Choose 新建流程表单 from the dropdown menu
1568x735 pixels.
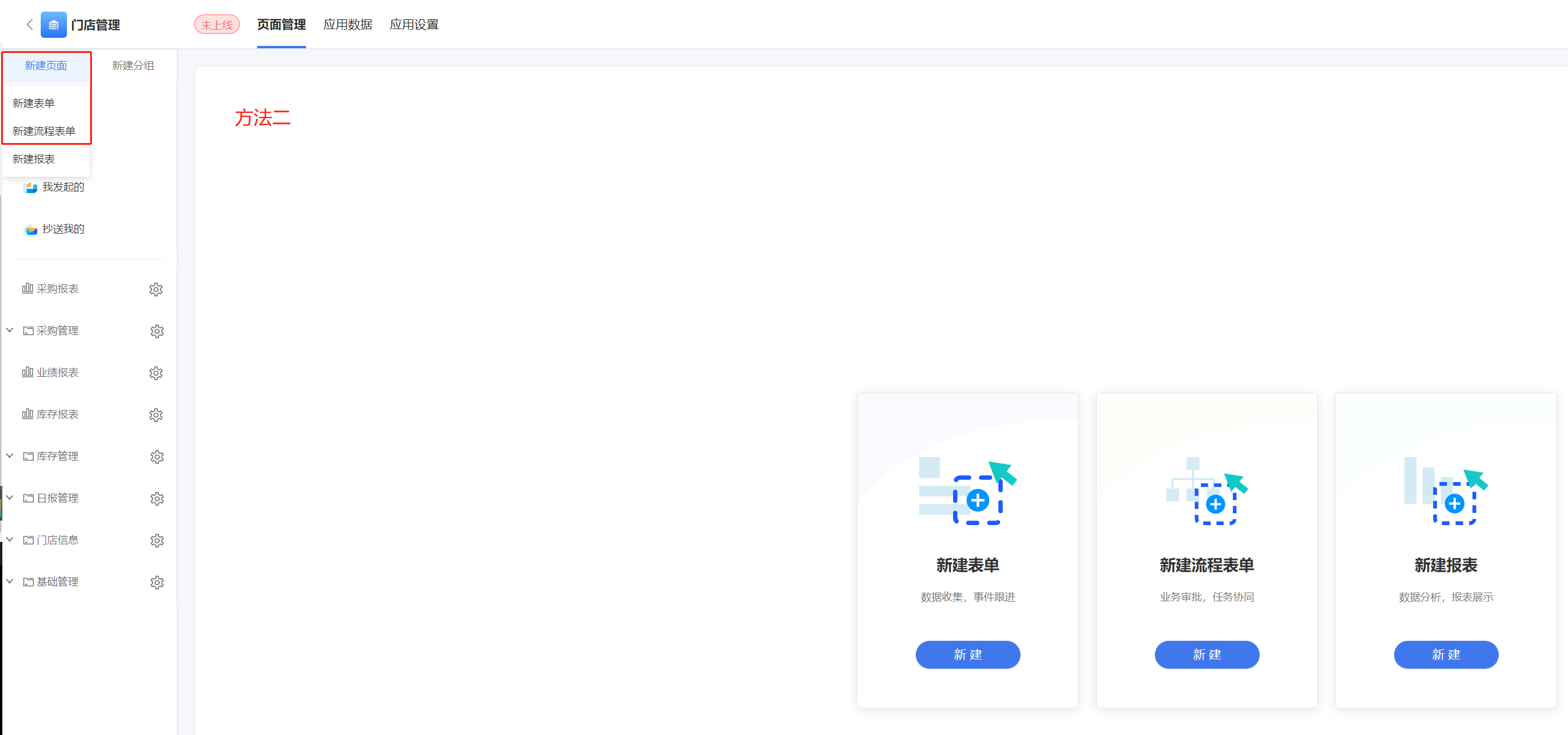[44, 131]
